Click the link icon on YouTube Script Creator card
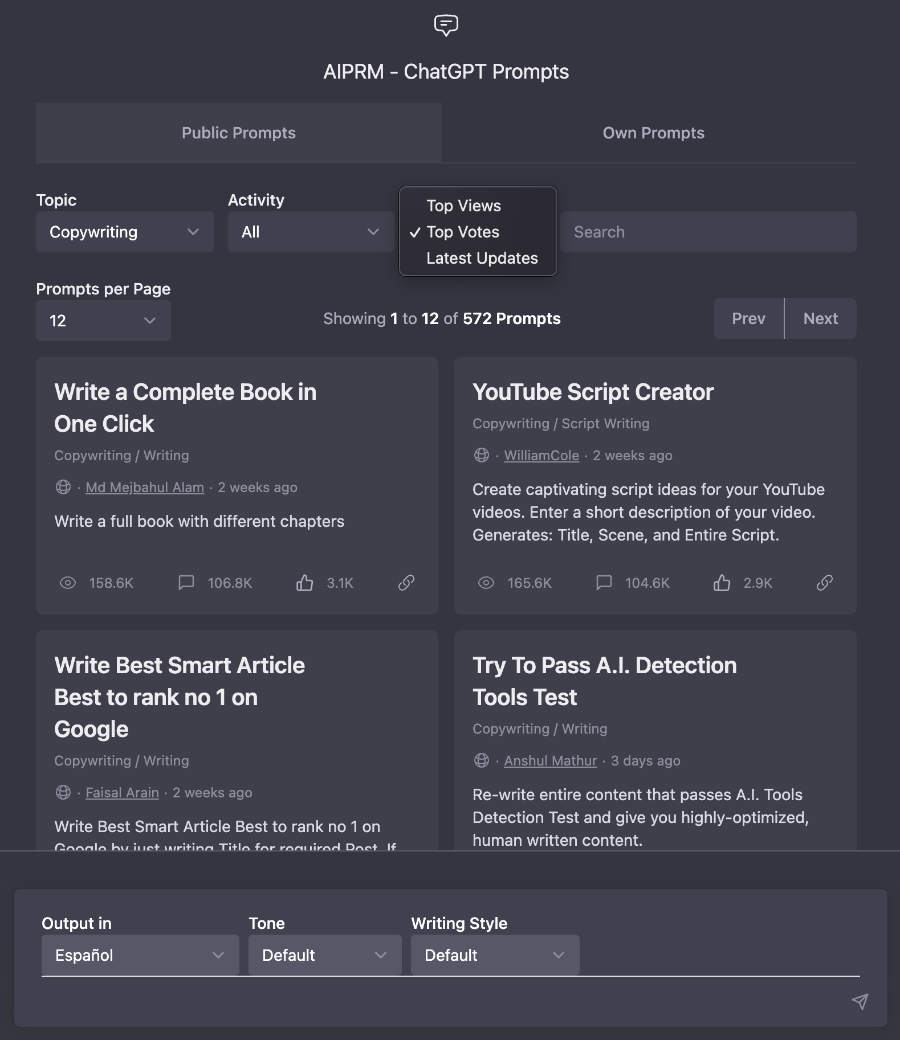 tap(824, 582)
